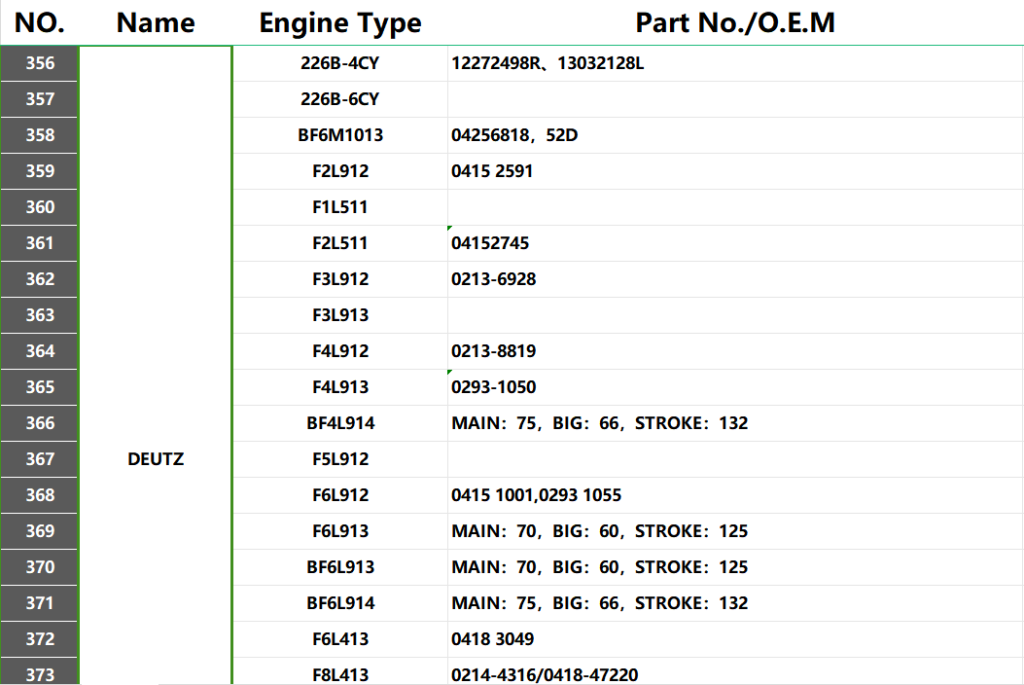This screenshot has height=685, width=1024.
Task: Select row number 367
Action: click(x=40, y=459)
